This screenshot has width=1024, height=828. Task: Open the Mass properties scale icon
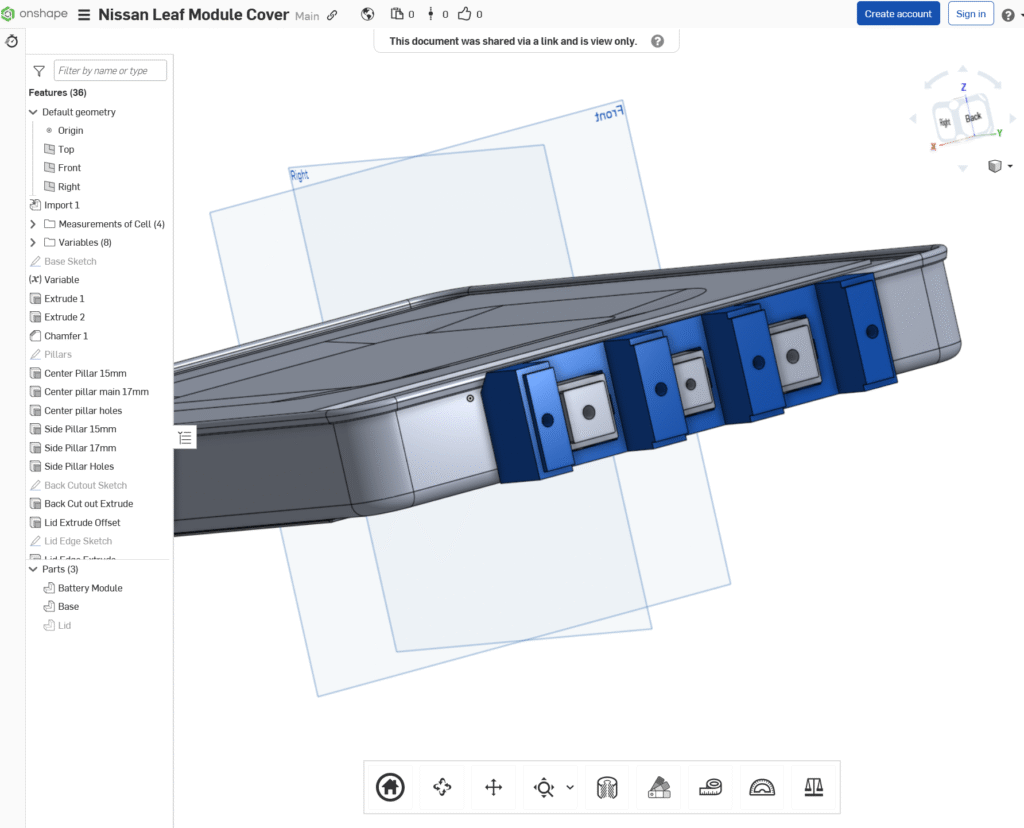pos(813,787)
